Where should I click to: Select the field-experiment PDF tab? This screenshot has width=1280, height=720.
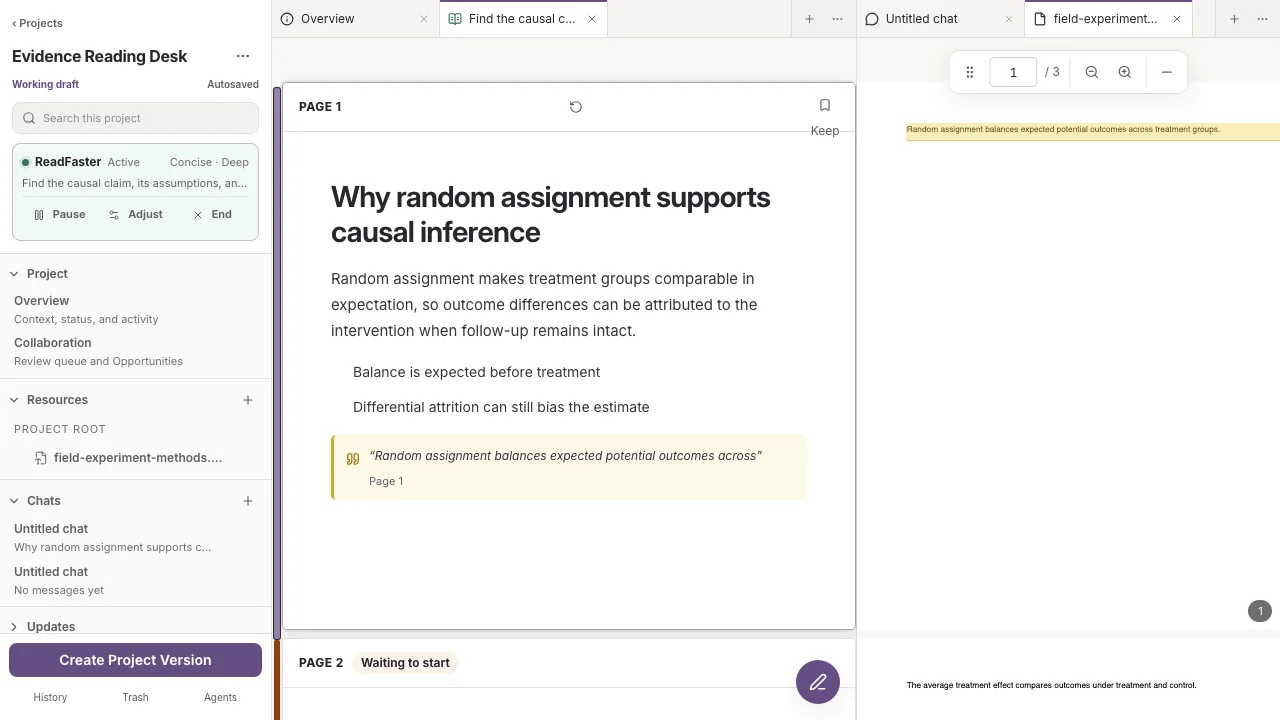click(1108, 19)
